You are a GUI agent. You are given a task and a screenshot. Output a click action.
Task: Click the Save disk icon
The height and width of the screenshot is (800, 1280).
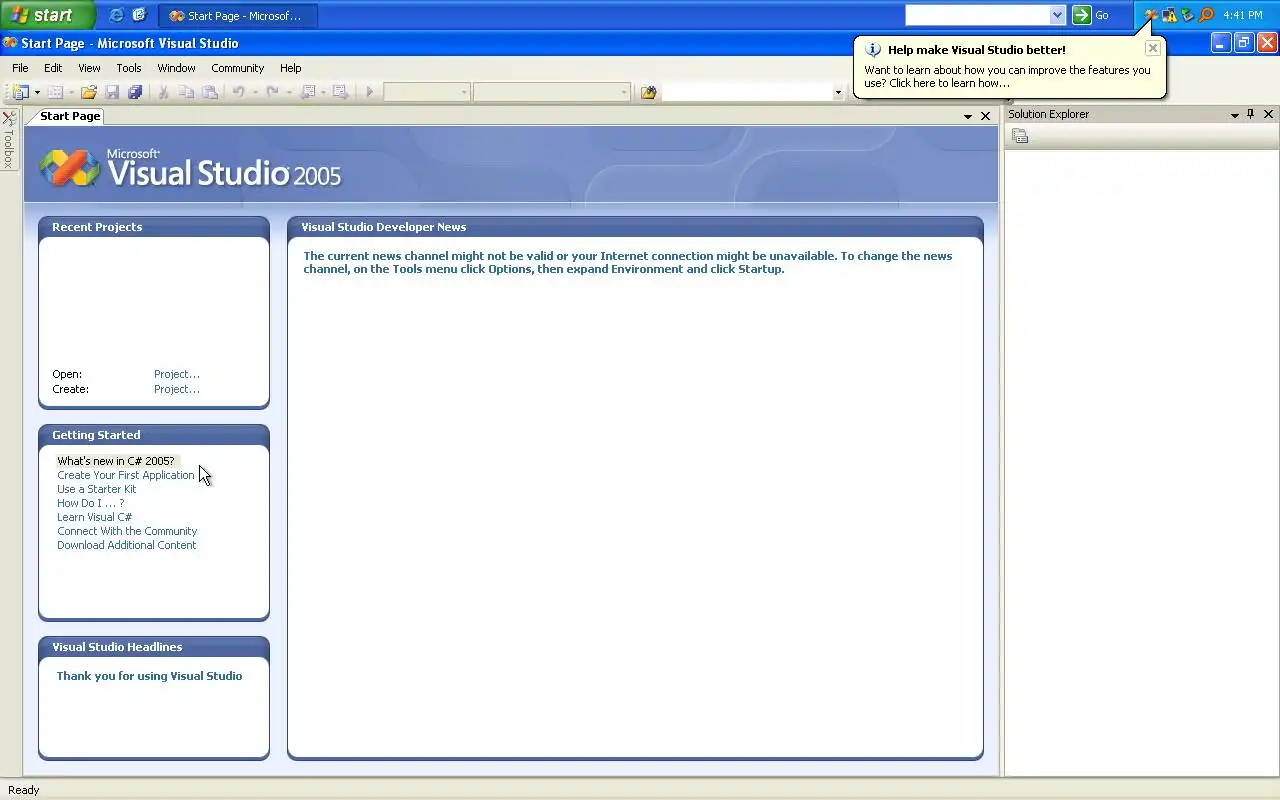point(112,92)
